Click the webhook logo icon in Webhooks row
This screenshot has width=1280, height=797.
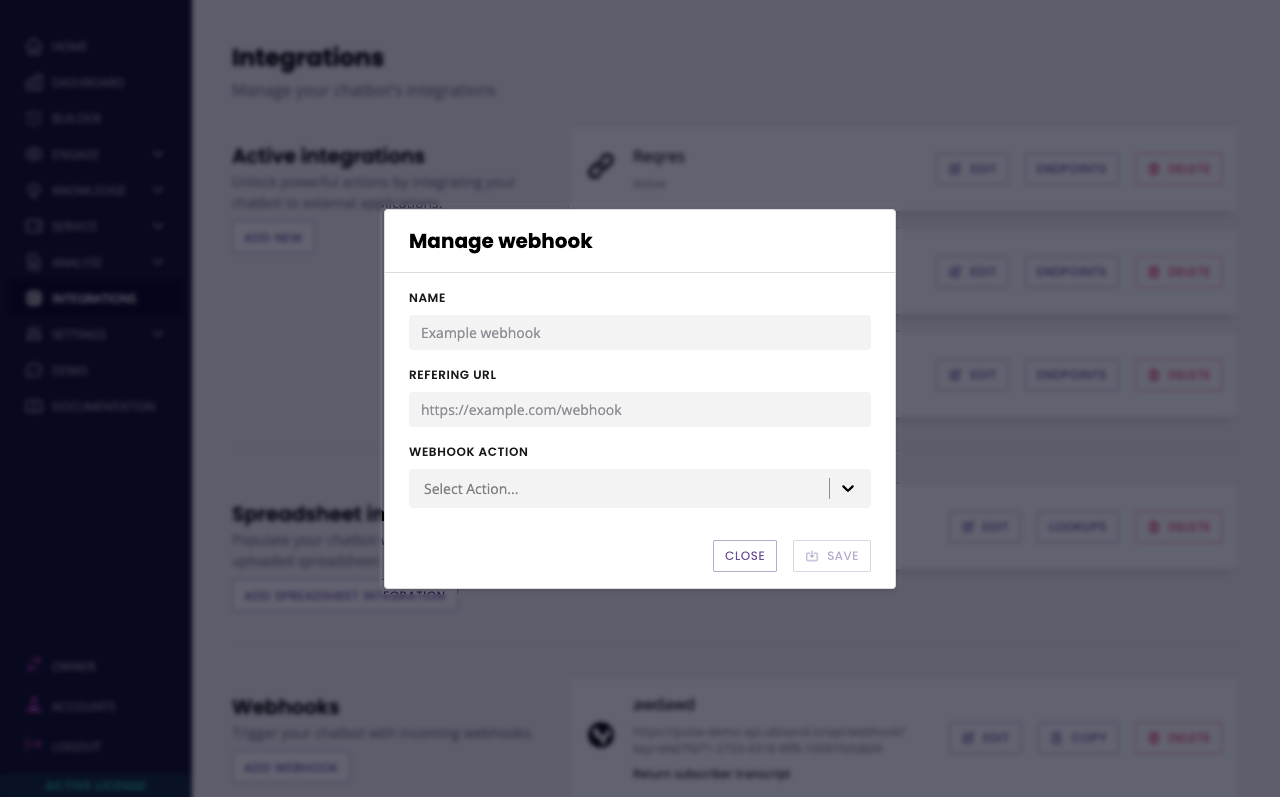pos(600,736)
